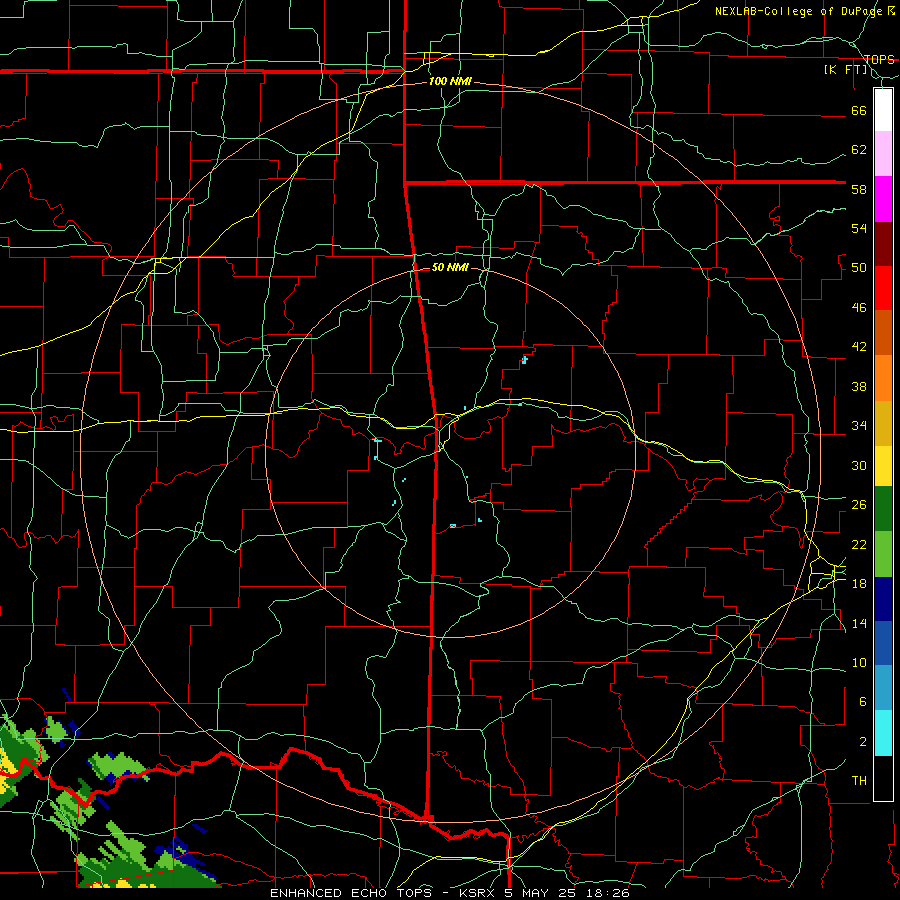Click the legend value "66"
The image size is (900, 900).
tap(859, 110)
